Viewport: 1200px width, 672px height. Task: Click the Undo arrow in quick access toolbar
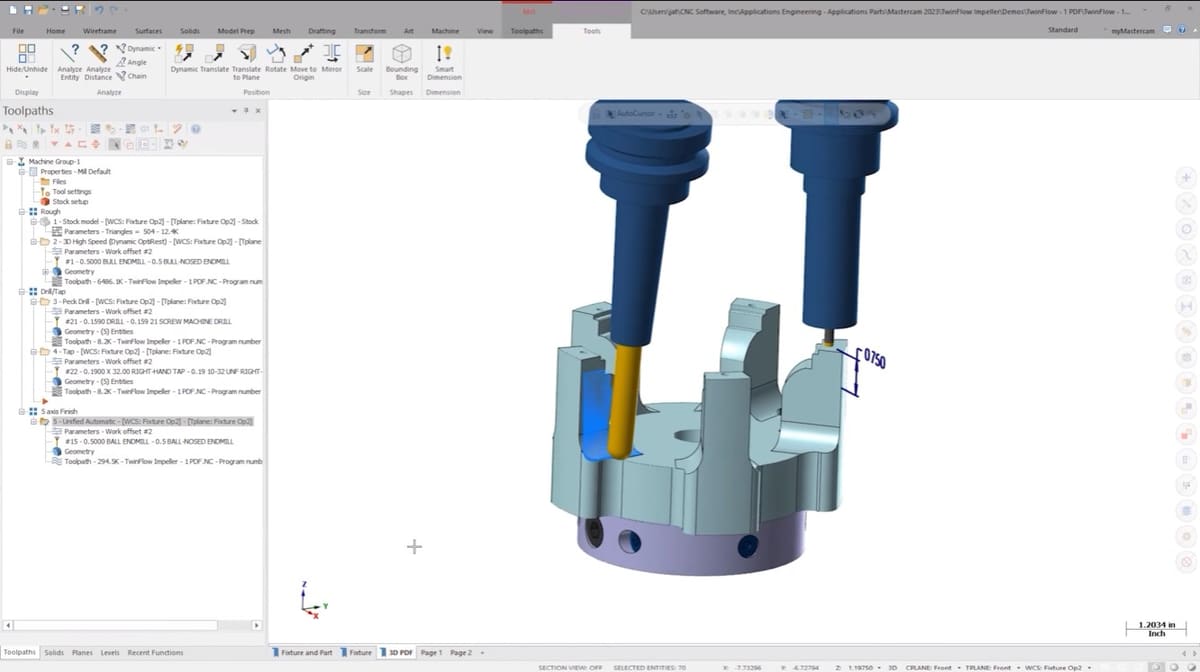[x=97, y=10]
